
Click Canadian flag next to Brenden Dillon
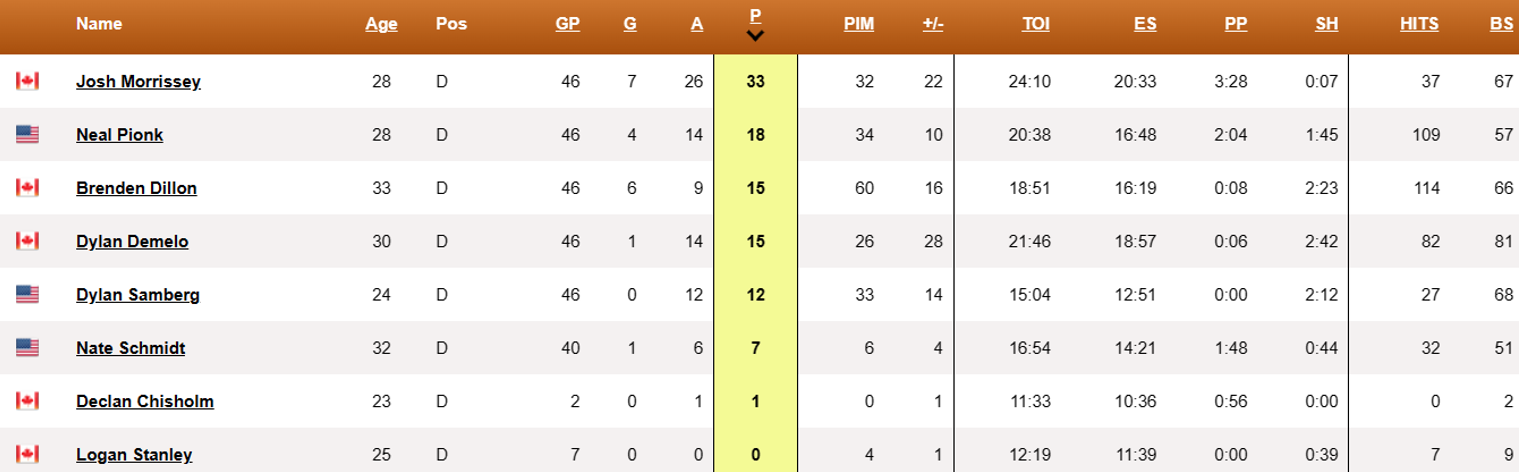27,187
